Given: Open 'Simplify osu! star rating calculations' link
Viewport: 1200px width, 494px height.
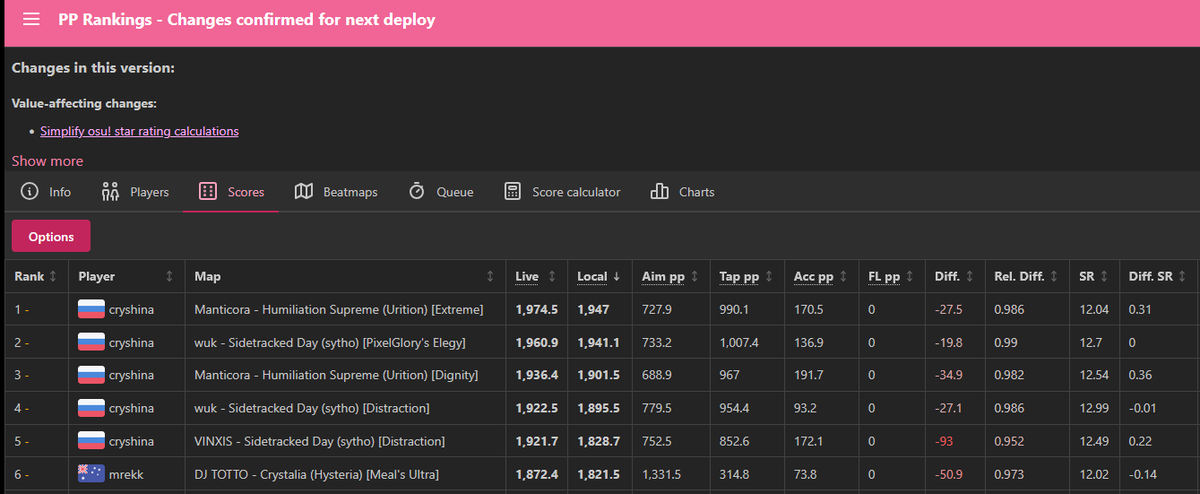Looking at the screenshot, I should pyautogui.click(x=139, y=131).
